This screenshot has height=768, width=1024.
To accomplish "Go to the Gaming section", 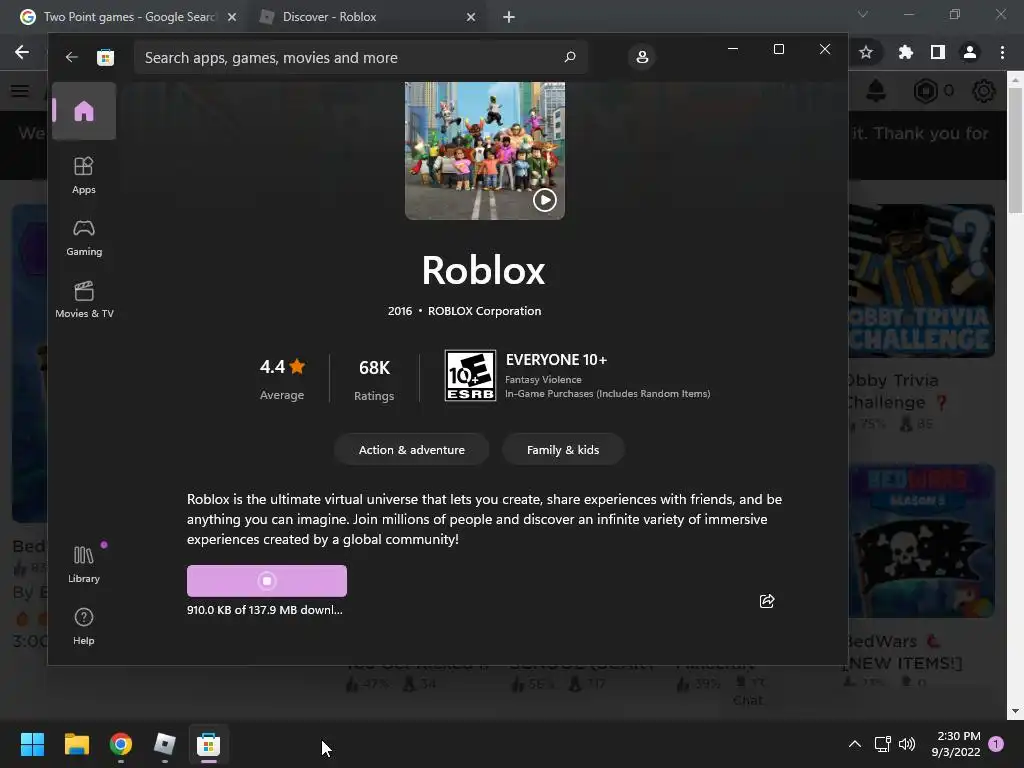I will pyautogui.click(x=84, y=237).
